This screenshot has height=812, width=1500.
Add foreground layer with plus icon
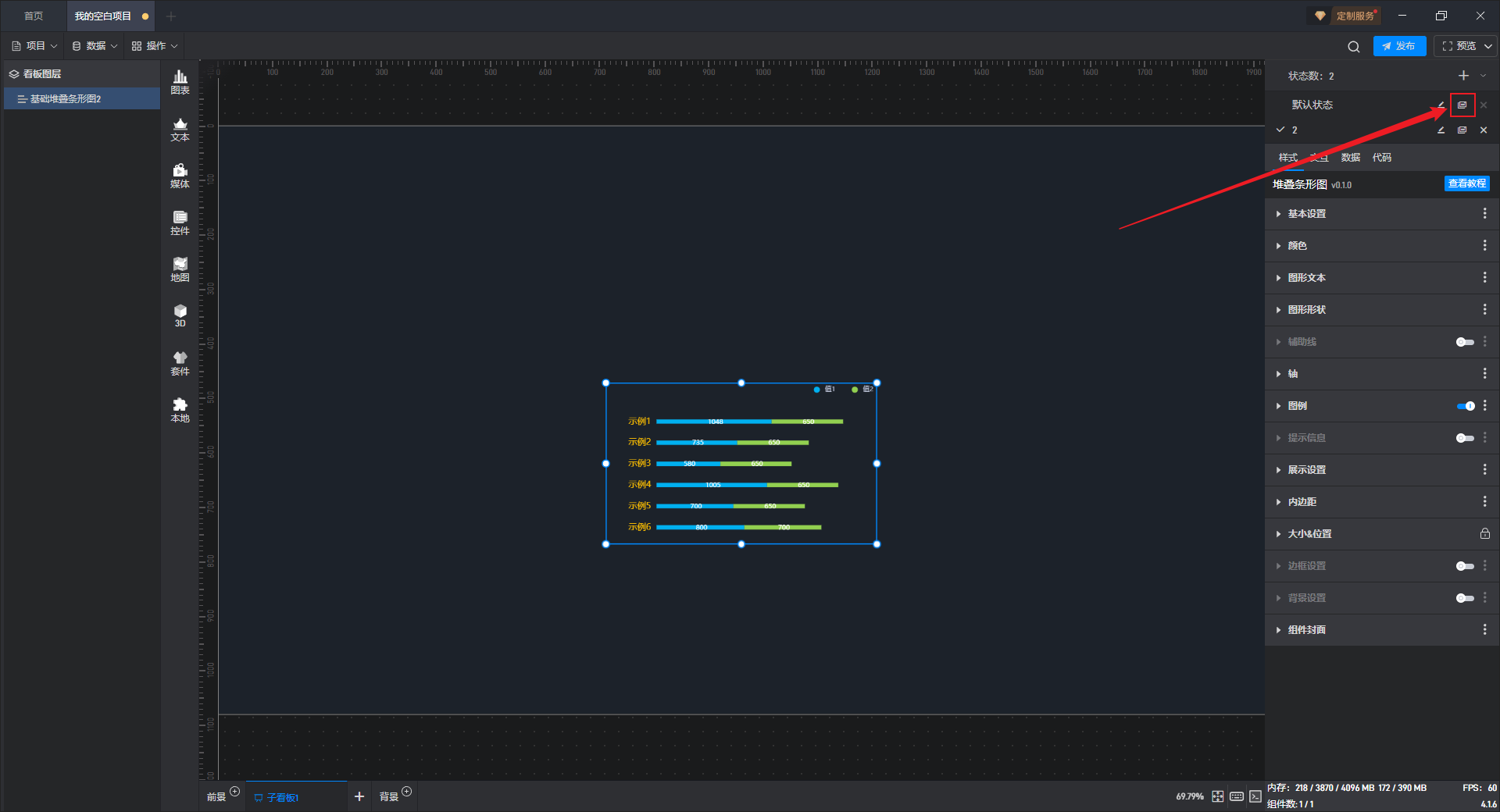tap(235, 791)
